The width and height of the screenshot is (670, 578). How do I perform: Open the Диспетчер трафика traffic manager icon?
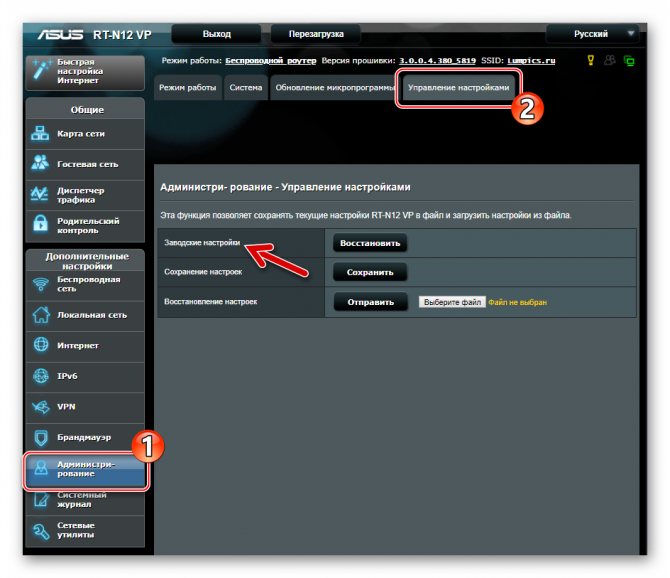point(40,194)
